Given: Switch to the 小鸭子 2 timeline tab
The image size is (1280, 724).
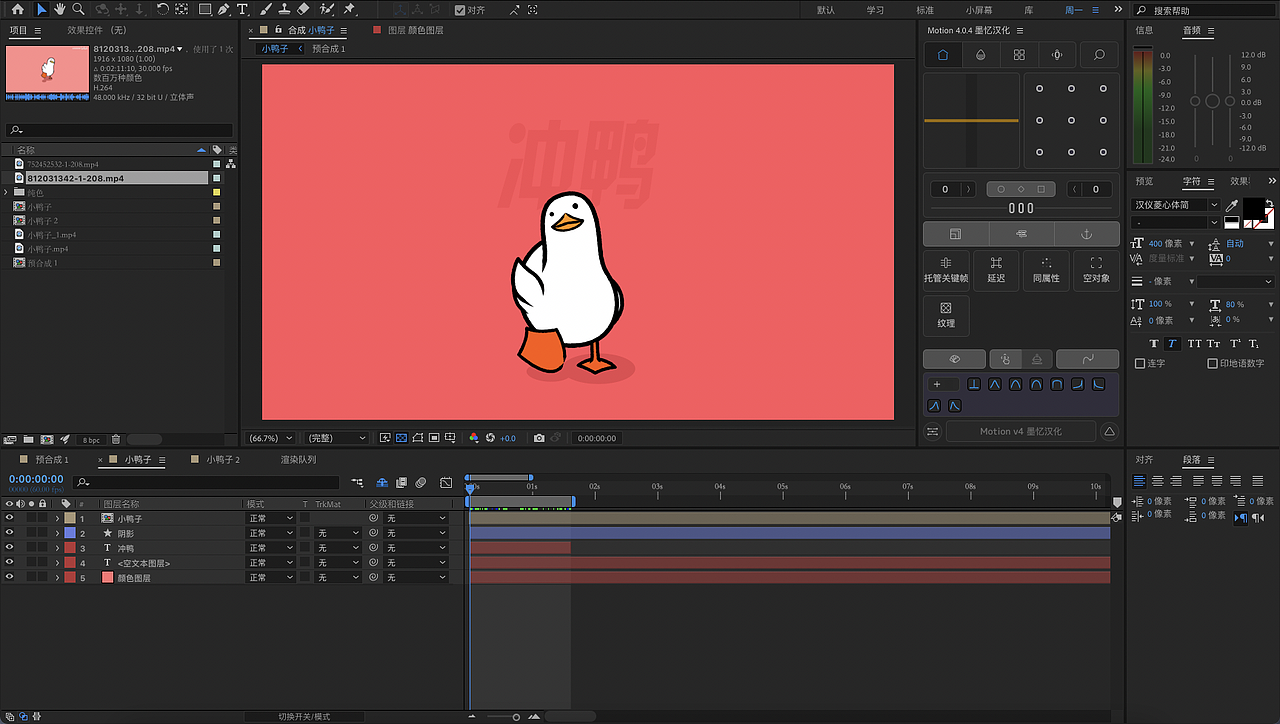Looking at the screenshot, I should 223,459.
